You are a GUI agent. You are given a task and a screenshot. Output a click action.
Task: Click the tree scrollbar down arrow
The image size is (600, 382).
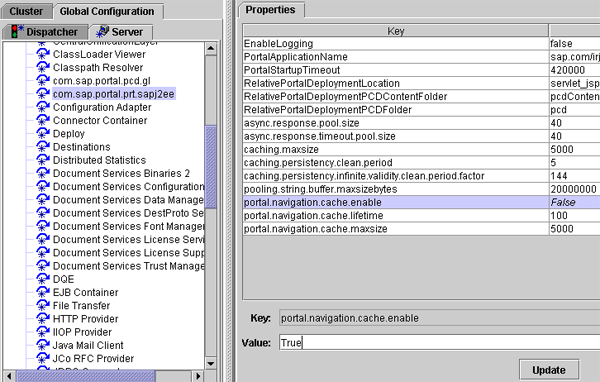pos(211,364)
